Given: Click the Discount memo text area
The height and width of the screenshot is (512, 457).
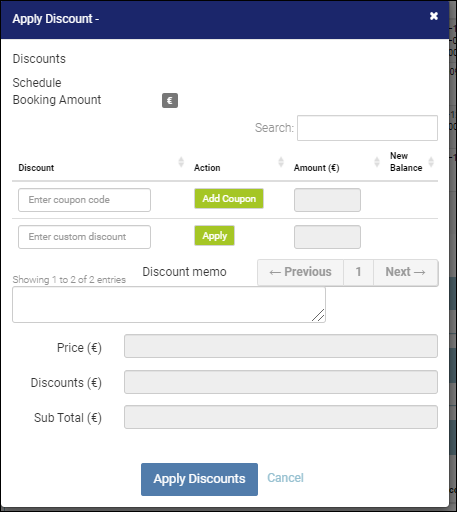Looking at the screenshot, I should click(169, 305).
